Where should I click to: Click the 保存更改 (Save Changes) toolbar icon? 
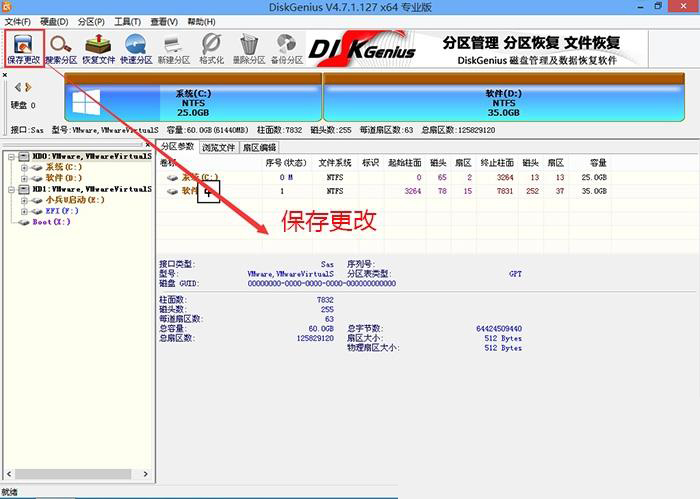[24, 47]
